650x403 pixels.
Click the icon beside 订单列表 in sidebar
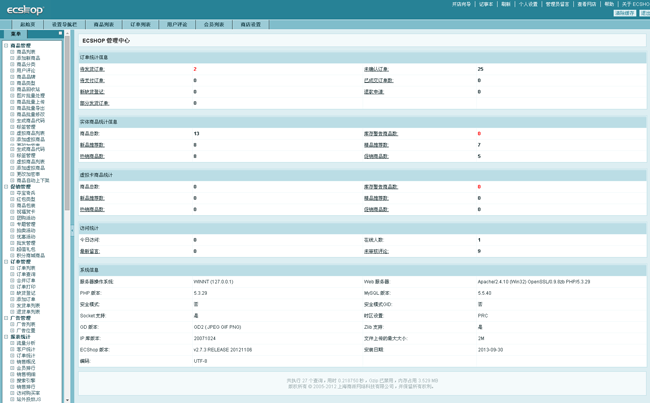pyautogui.click(x=12, y=268)
